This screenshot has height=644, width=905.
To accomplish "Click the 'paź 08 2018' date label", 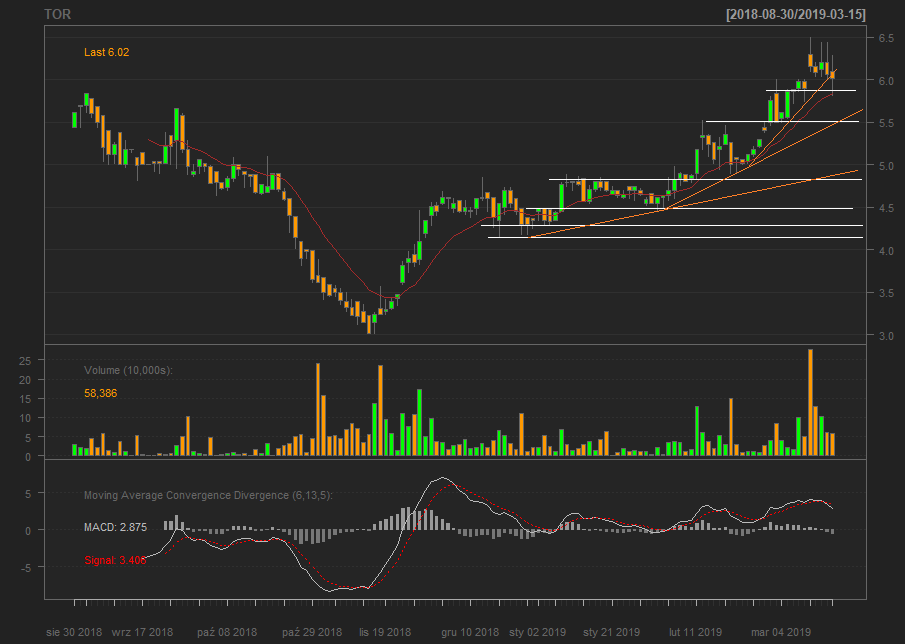I will click(227, 632).
